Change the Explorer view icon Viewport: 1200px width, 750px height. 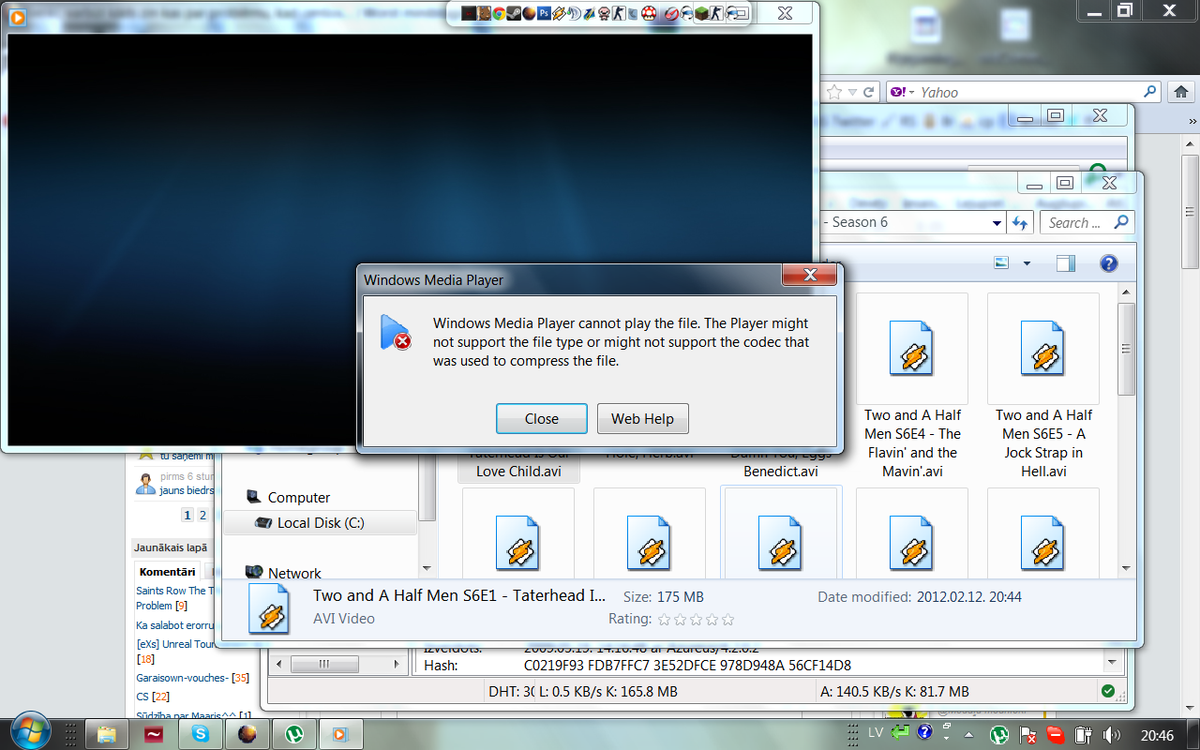click(x=1002, y=263)
